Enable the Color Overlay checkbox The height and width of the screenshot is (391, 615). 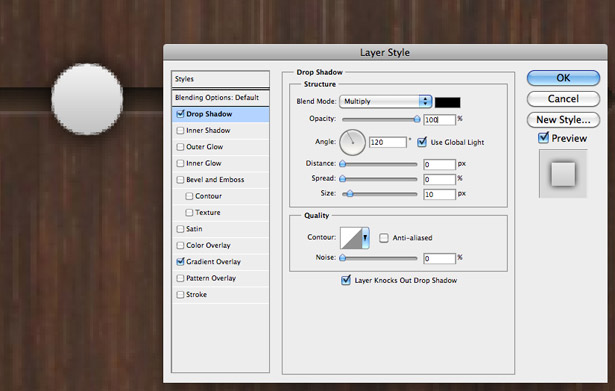tap(180, 245)
